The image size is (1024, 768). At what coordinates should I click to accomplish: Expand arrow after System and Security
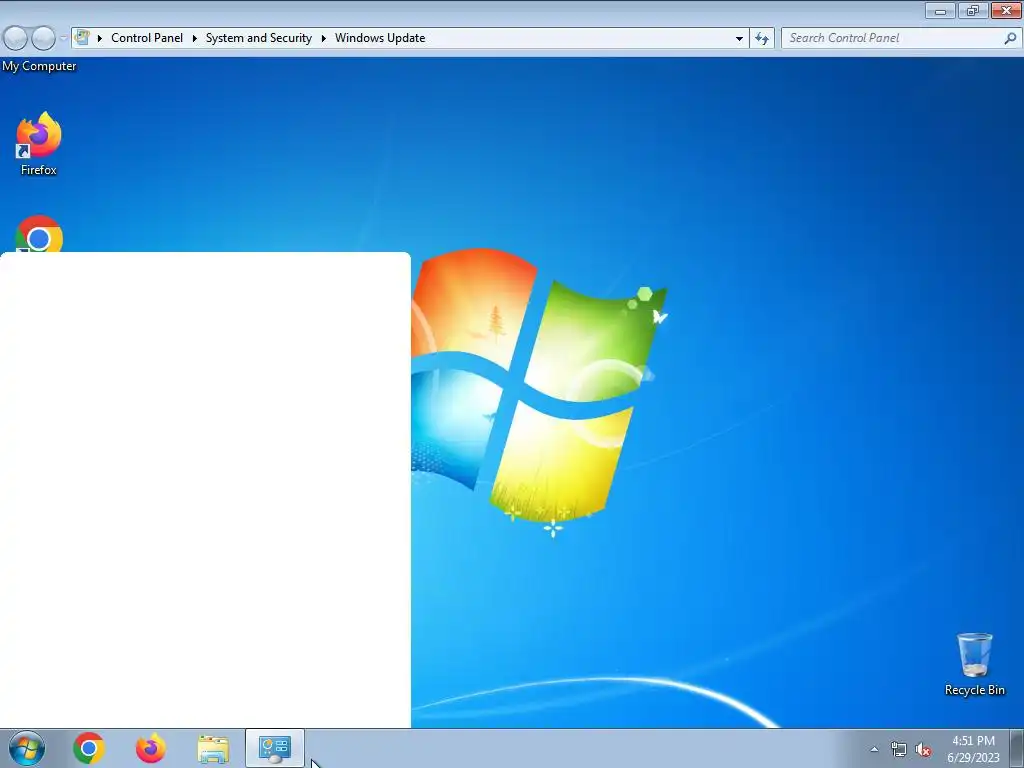323,38
